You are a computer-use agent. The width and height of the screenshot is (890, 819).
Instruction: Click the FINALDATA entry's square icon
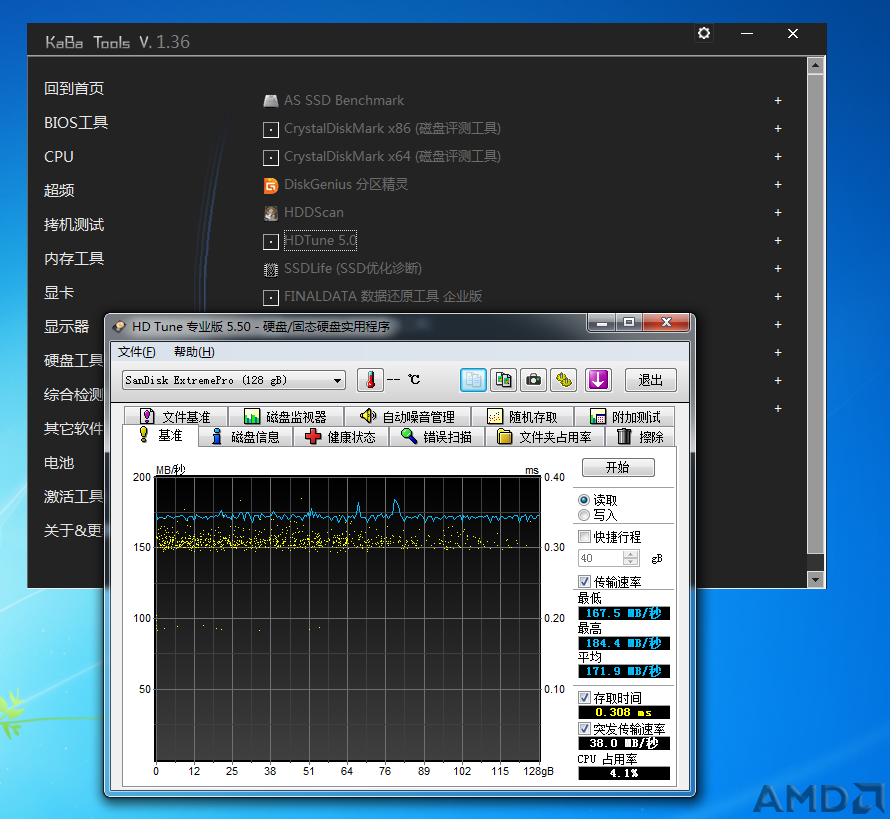coord(271,297)
